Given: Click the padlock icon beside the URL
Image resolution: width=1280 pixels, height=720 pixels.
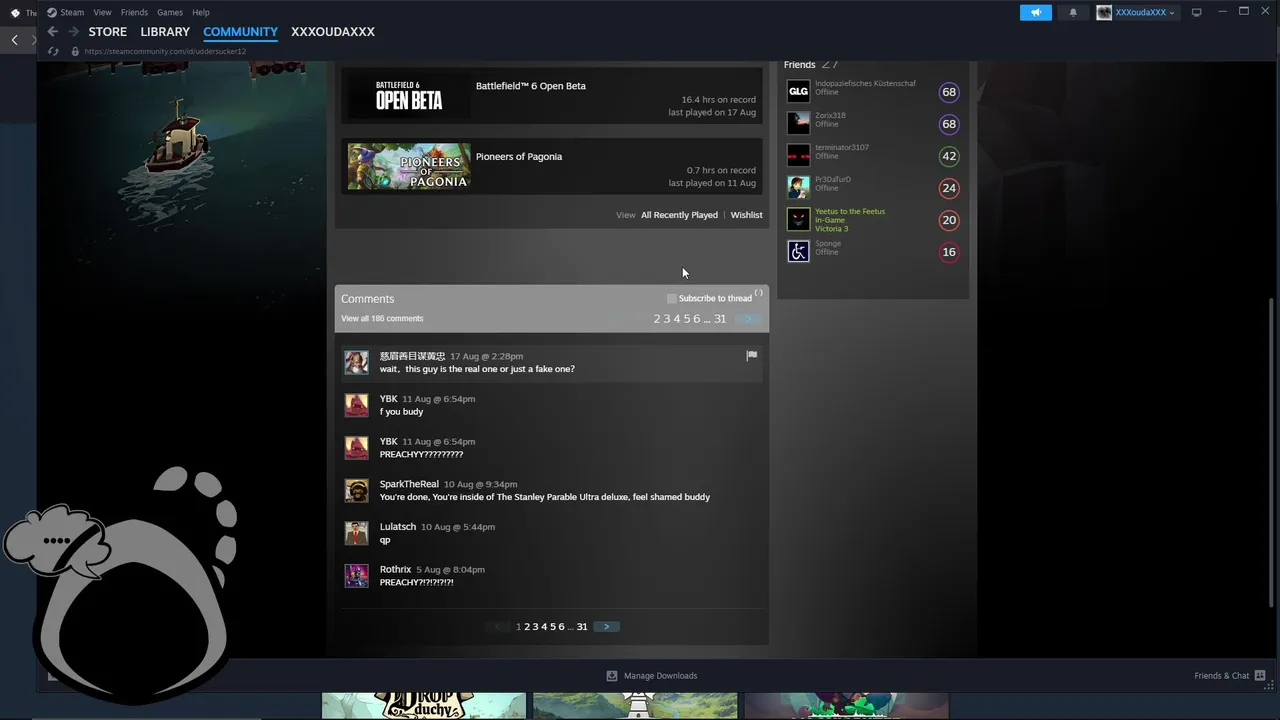Looking at the screenshot, I should point(75,51).
